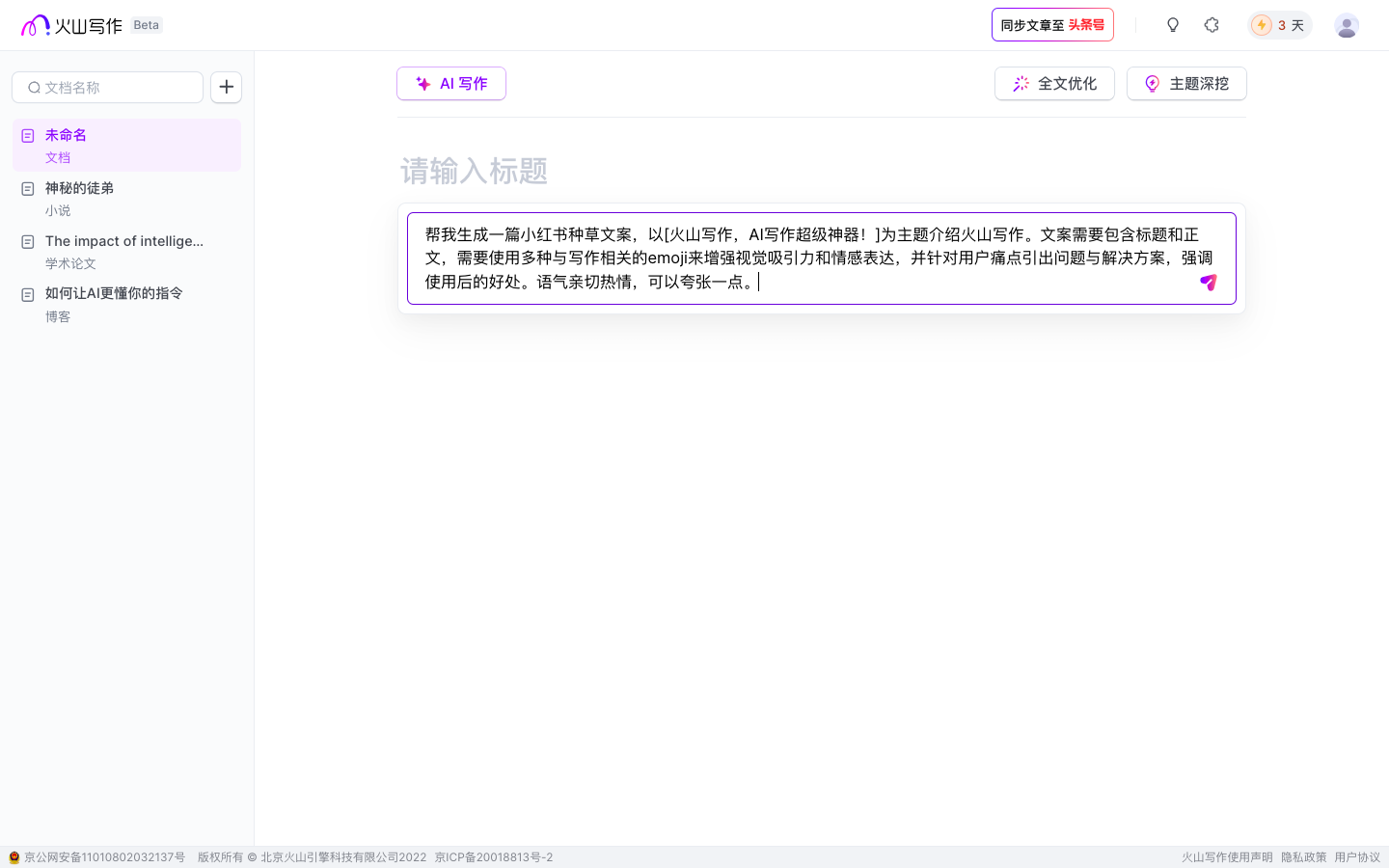Click the 全文优化 button
The height and width of the screenshot is (868, 1389).
click(x=1054, y=84)
